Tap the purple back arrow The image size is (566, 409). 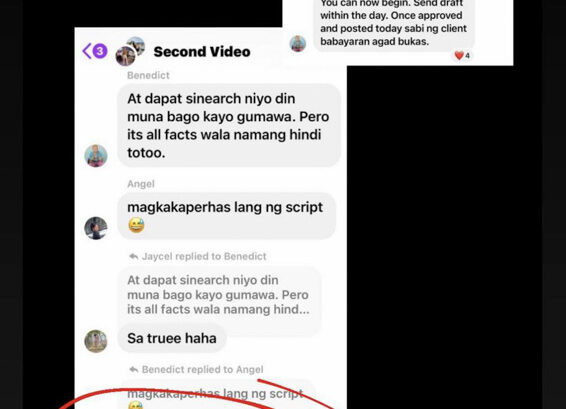(x=87, y=51)
